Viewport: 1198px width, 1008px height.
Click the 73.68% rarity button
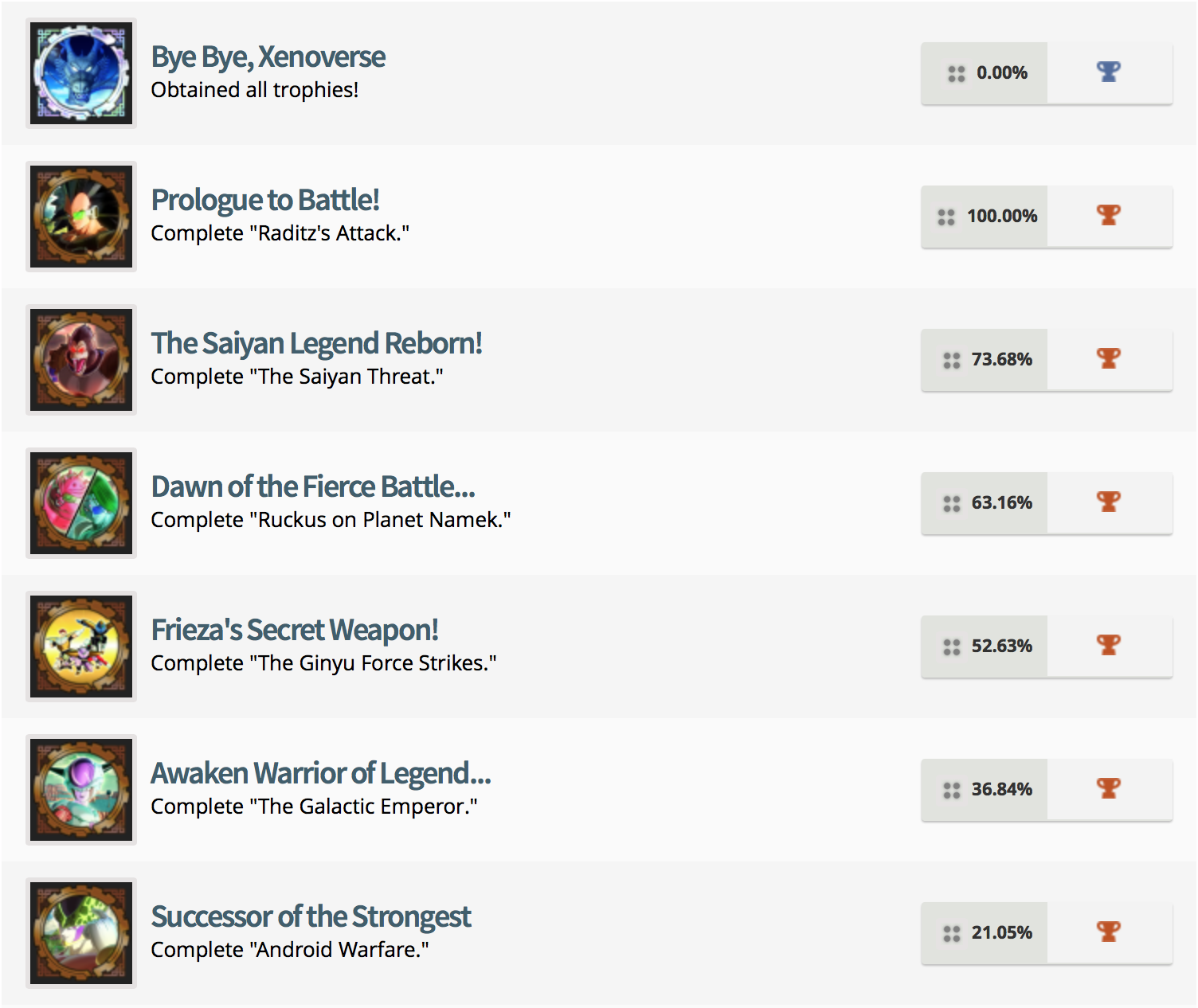pos(985,360)
